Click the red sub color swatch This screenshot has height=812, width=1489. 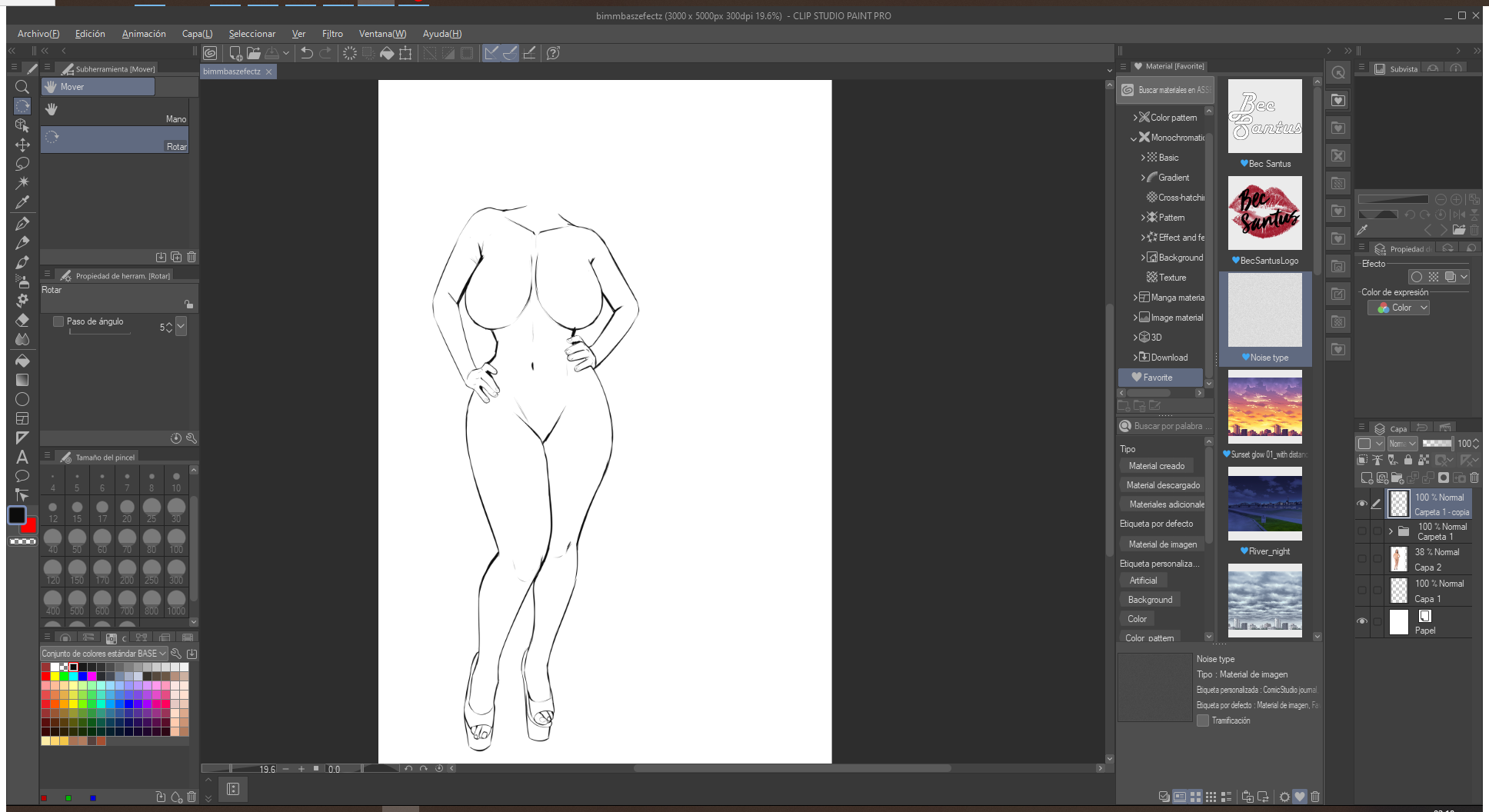pos(31,527)
